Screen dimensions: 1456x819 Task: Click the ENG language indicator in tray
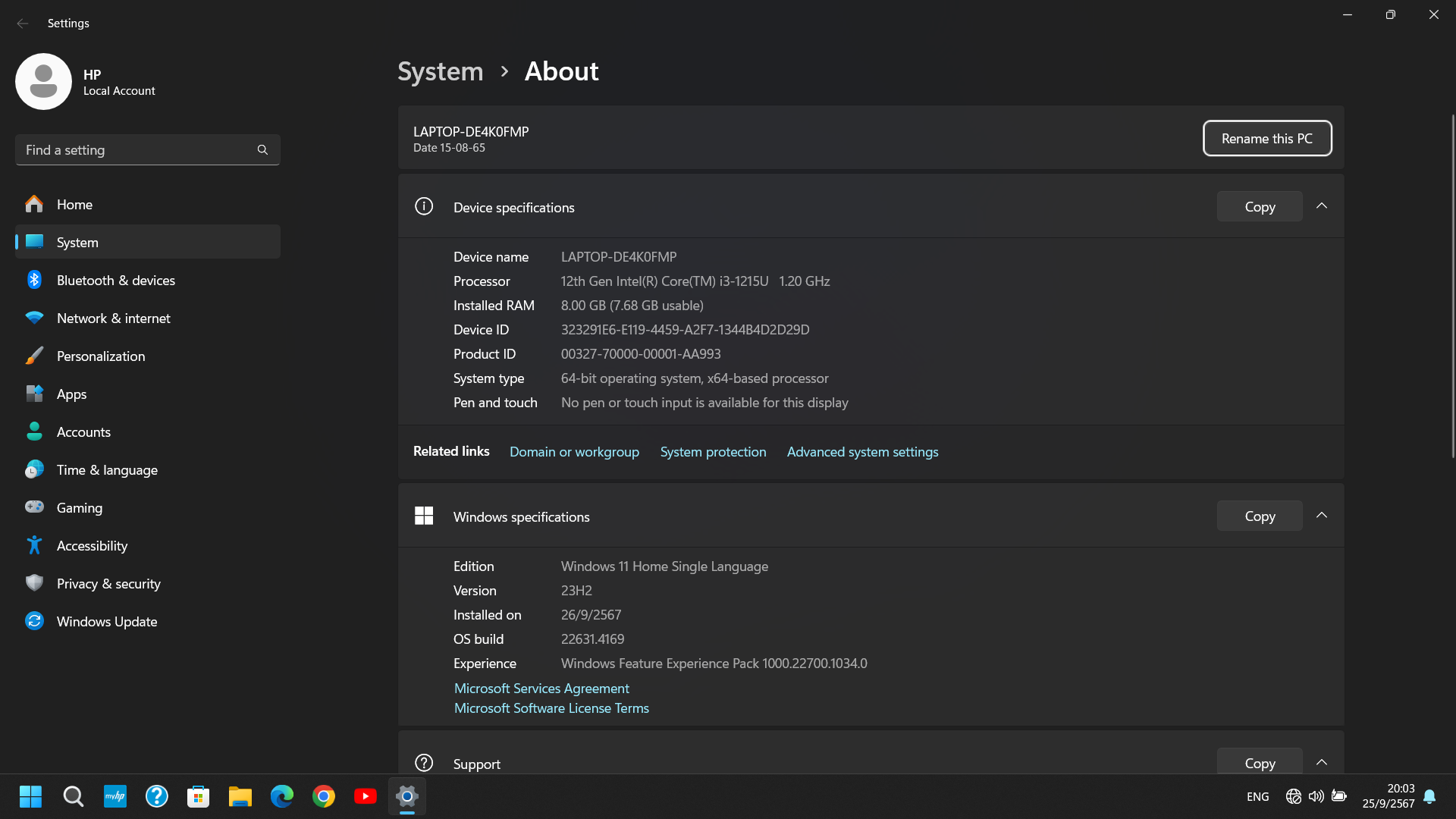1257,796
